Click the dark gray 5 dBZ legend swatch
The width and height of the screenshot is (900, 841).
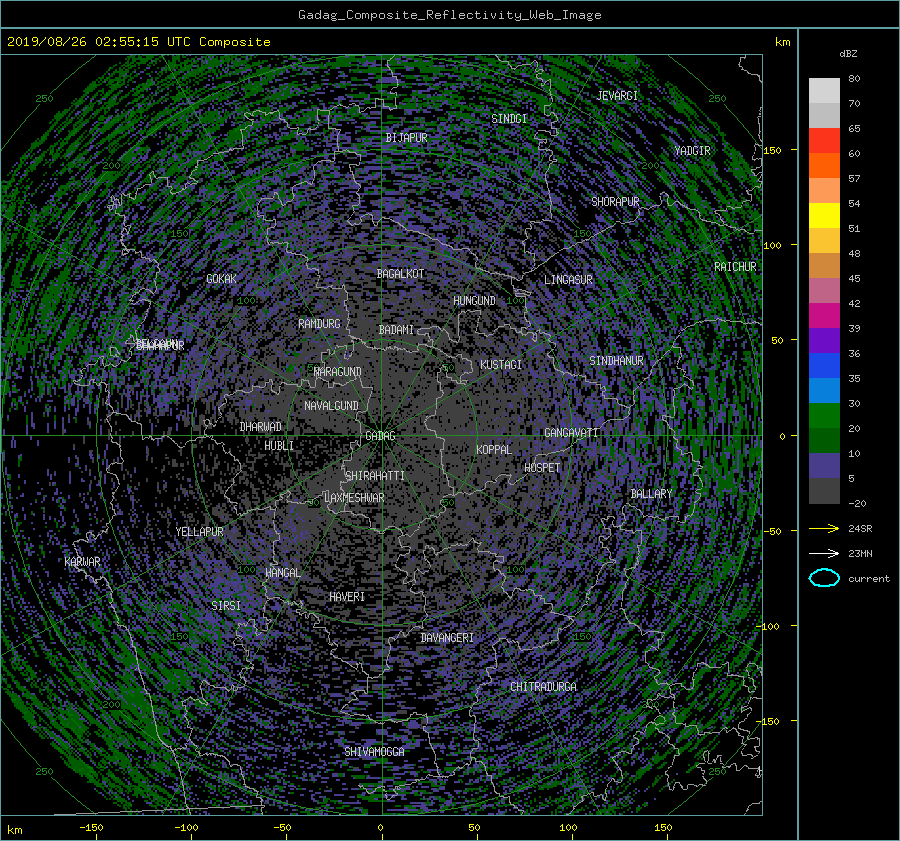tap(824, 491)
